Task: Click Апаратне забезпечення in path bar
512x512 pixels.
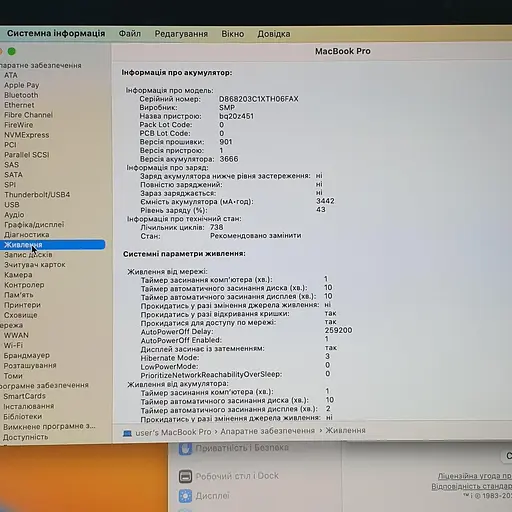Action: click(267, 431)
